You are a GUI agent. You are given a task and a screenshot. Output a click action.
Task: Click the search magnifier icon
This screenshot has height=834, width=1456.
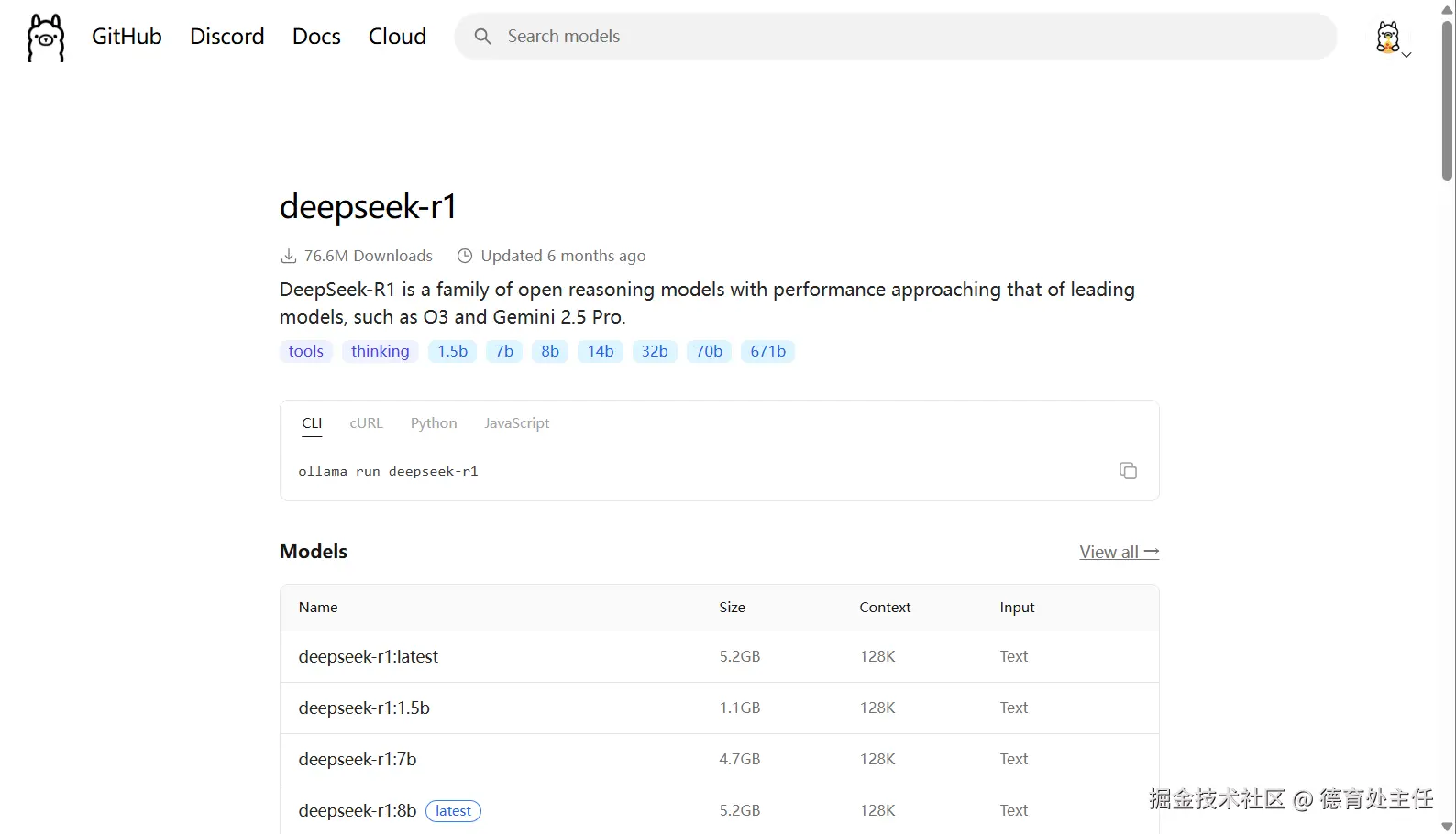coord(482,37)
